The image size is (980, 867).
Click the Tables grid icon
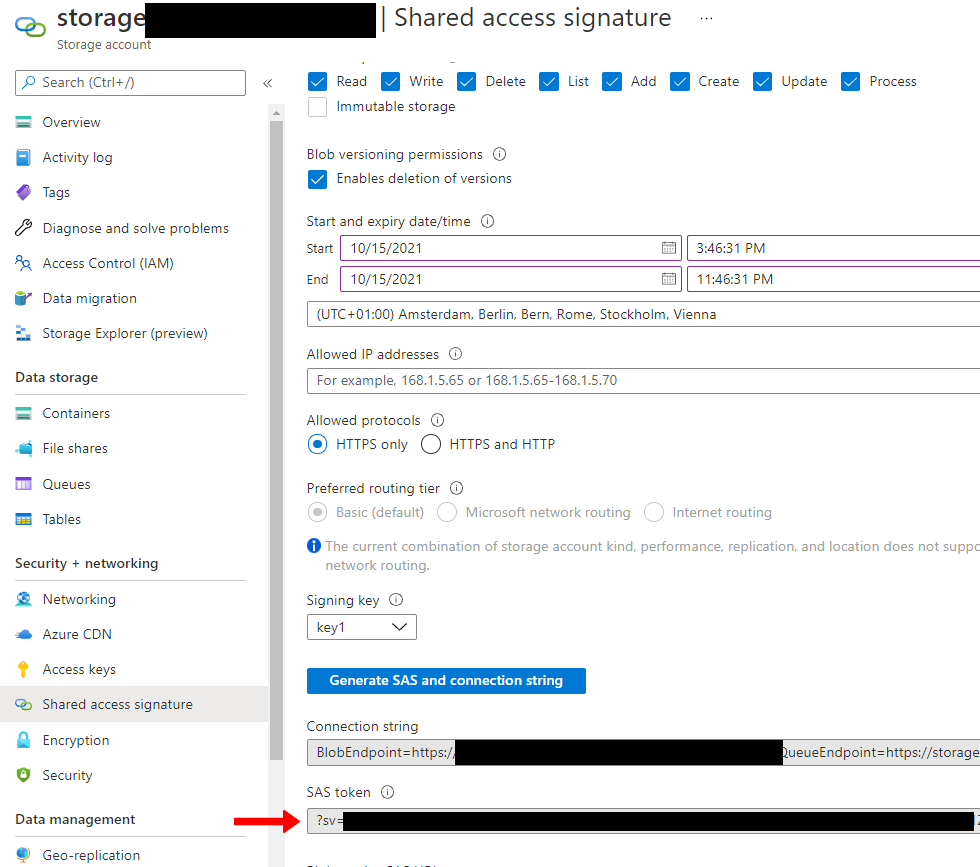(23, 519)
